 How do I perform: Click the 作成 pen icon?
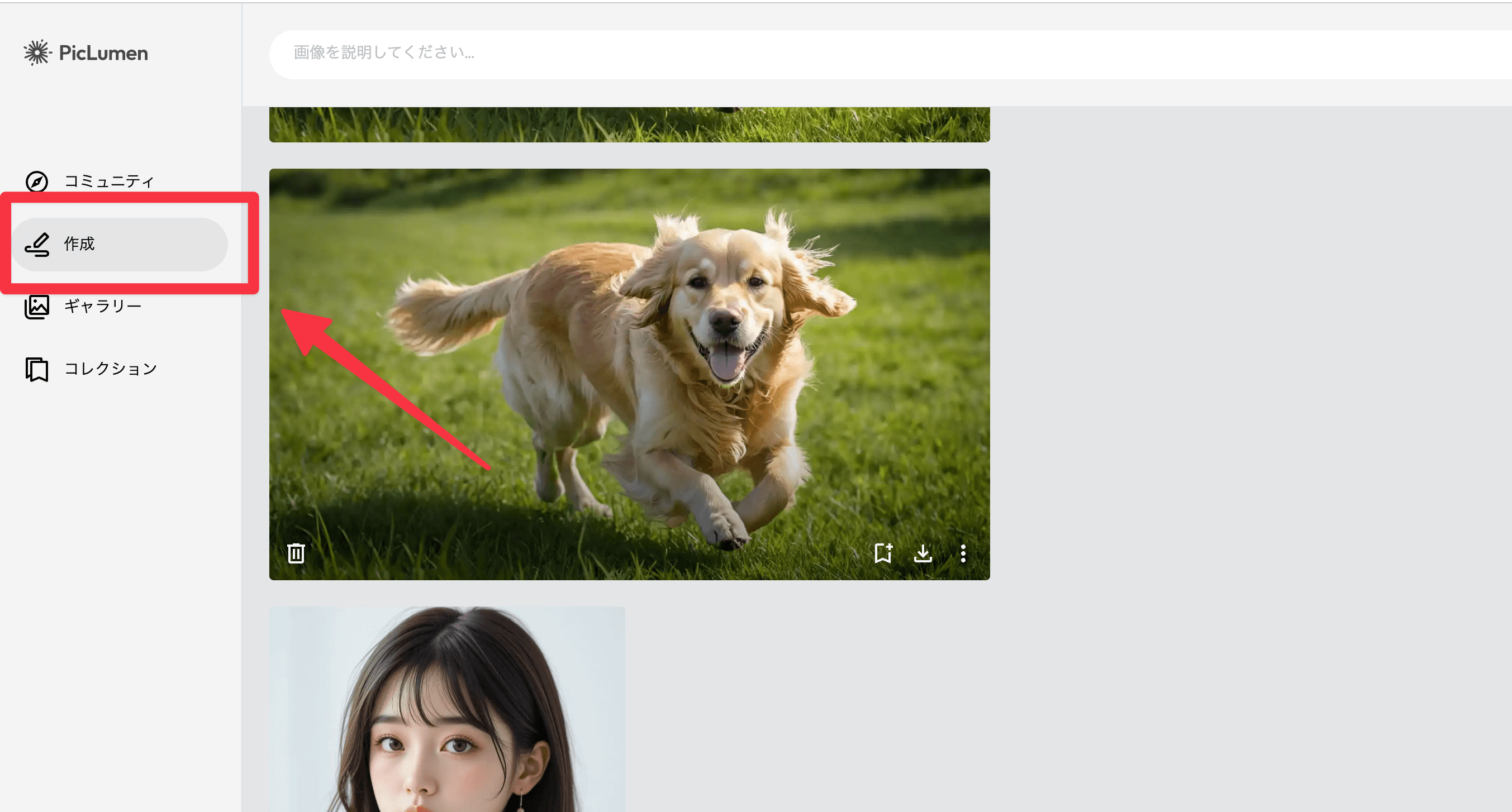pyautogui.click(x=37, y=245)
